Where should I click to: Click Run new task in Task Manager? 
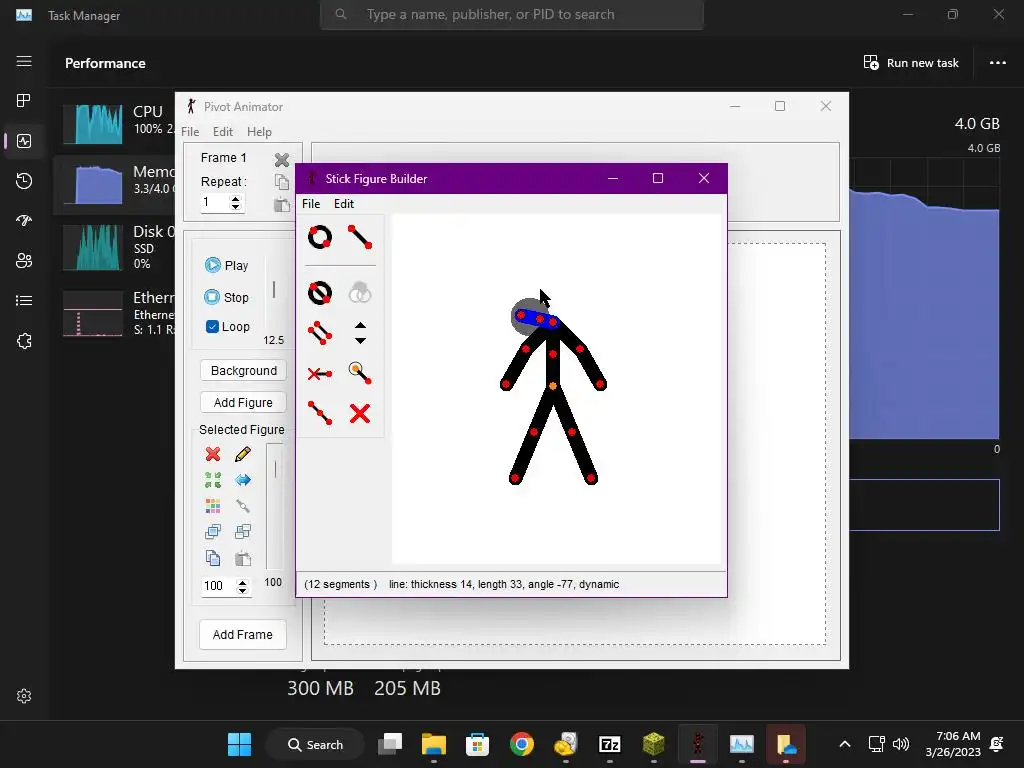click(x=911, y=63)
